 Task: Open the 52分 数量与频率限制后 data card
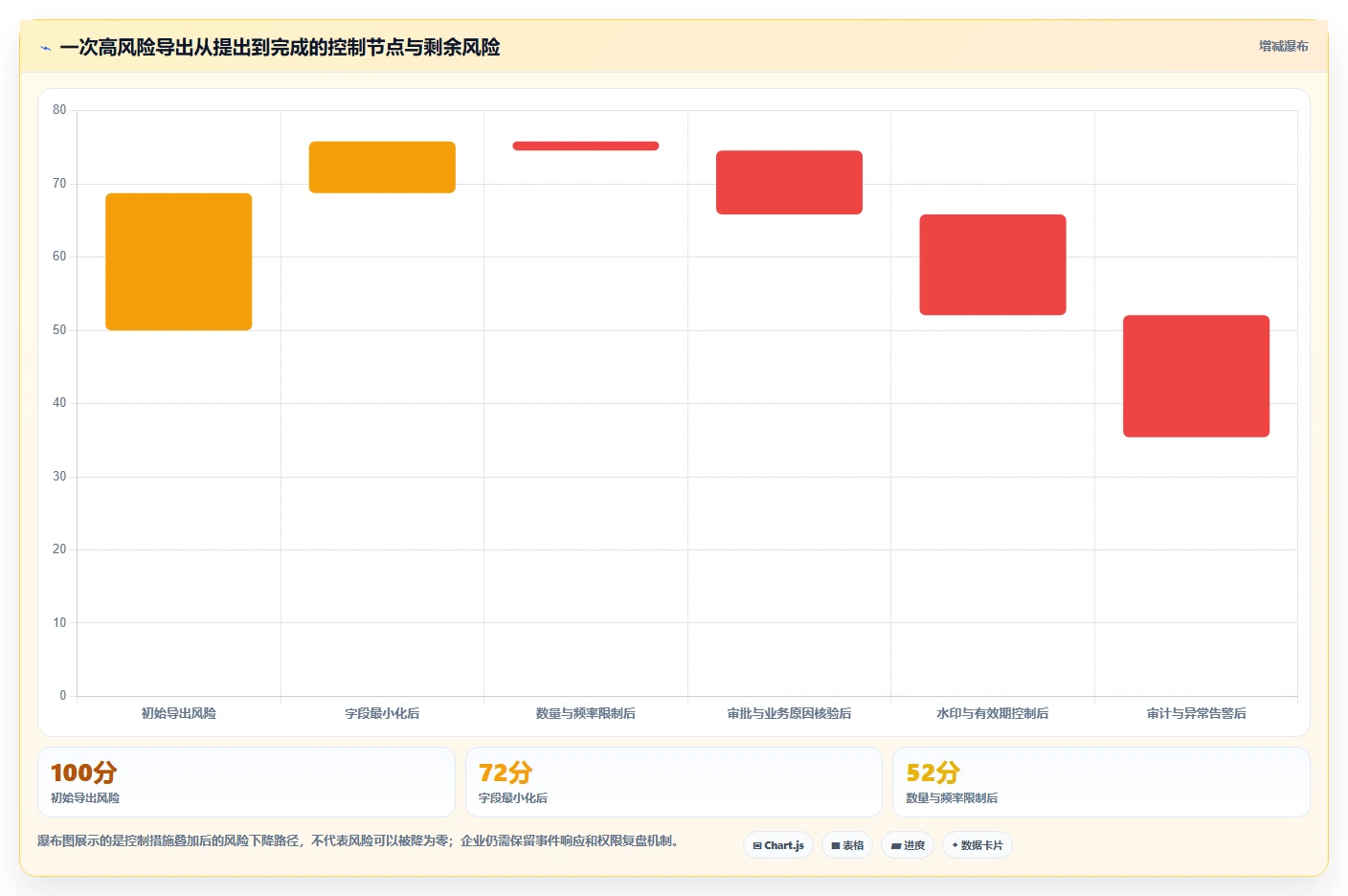1101,782
